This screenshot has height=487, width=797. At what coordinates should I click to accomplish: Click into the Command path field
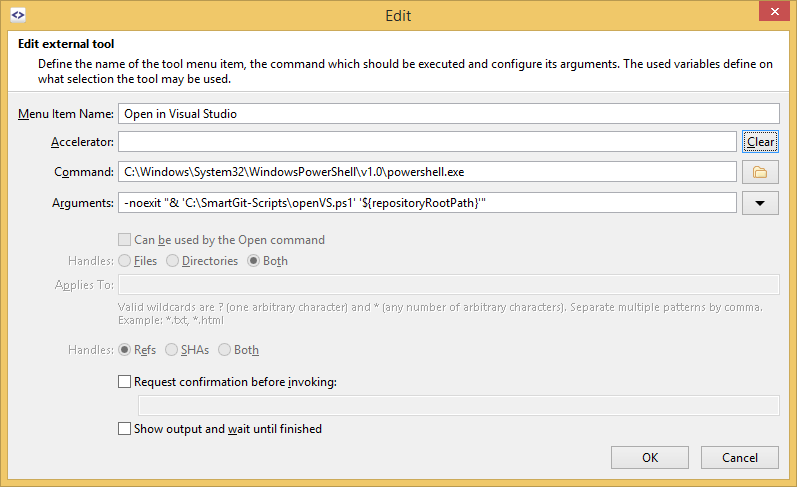point(427,172)
